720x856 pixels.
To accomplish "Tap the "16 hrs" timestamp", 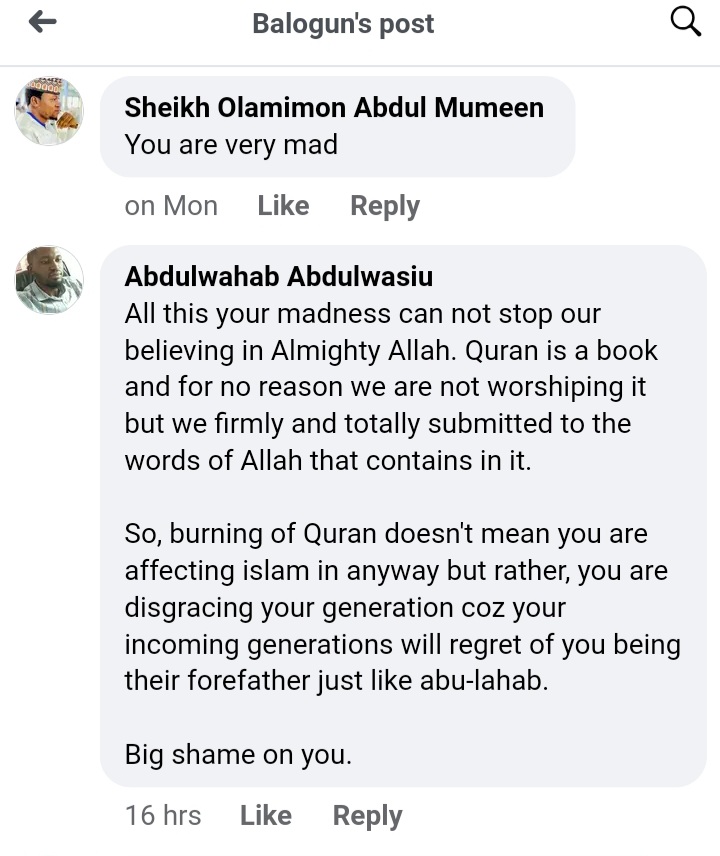I will 163,816.
